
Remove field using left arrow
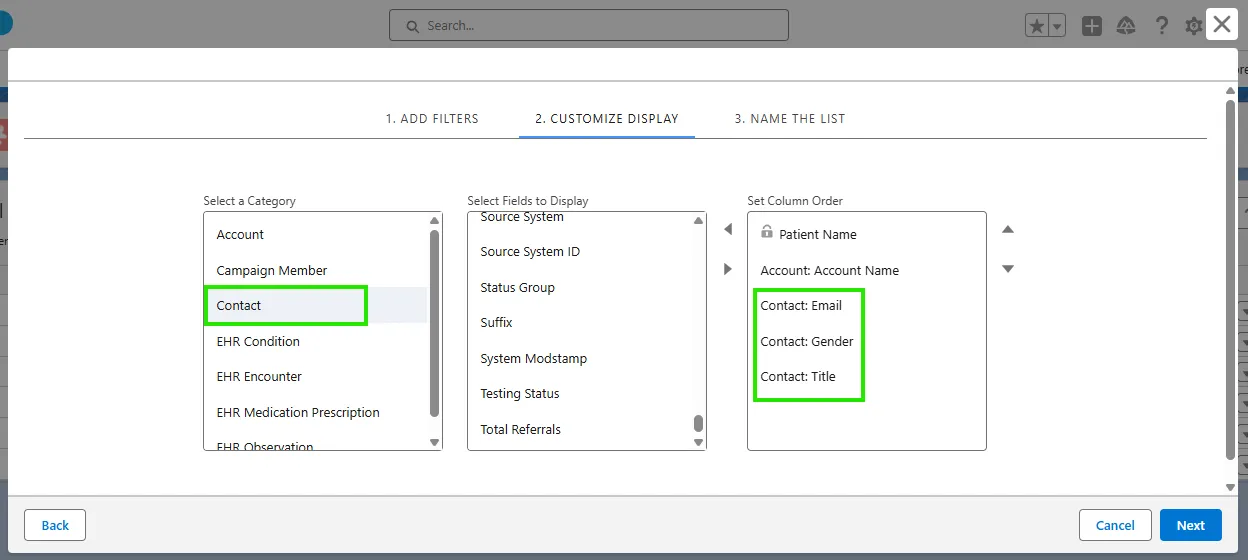tap(727, 230)
